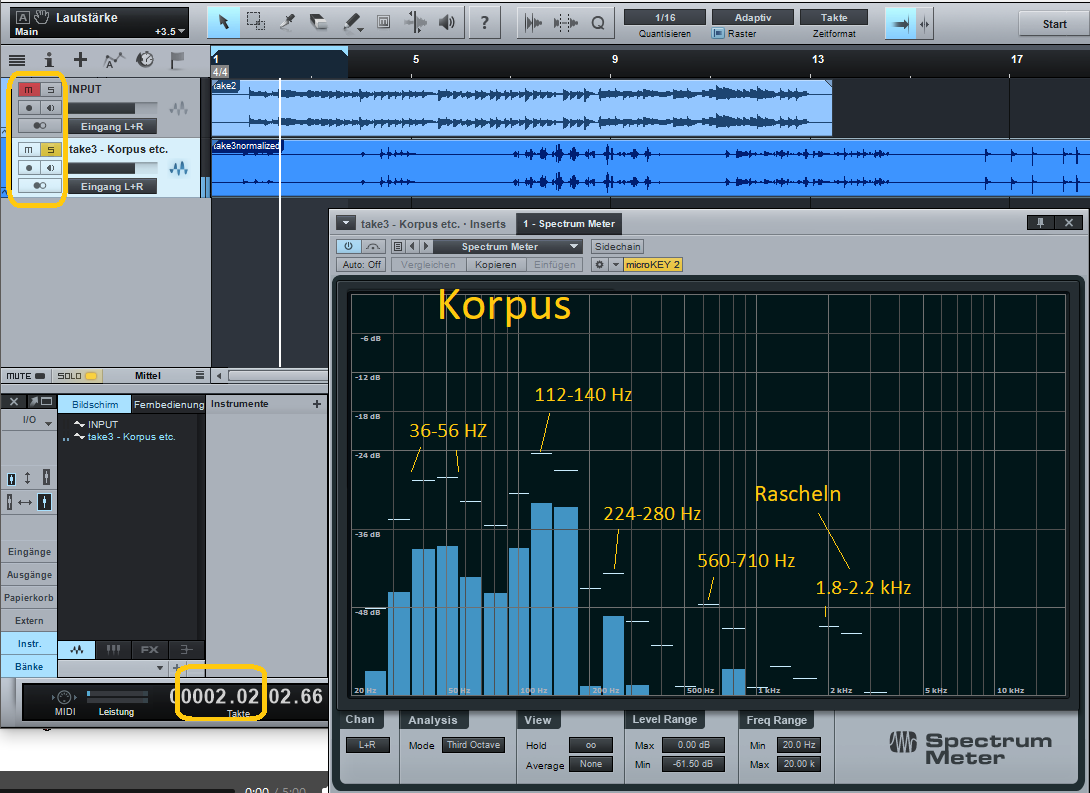The image size is (1090, 793).
Task: Switch to the Fernbedienung tab
Action: pos(169,404)
